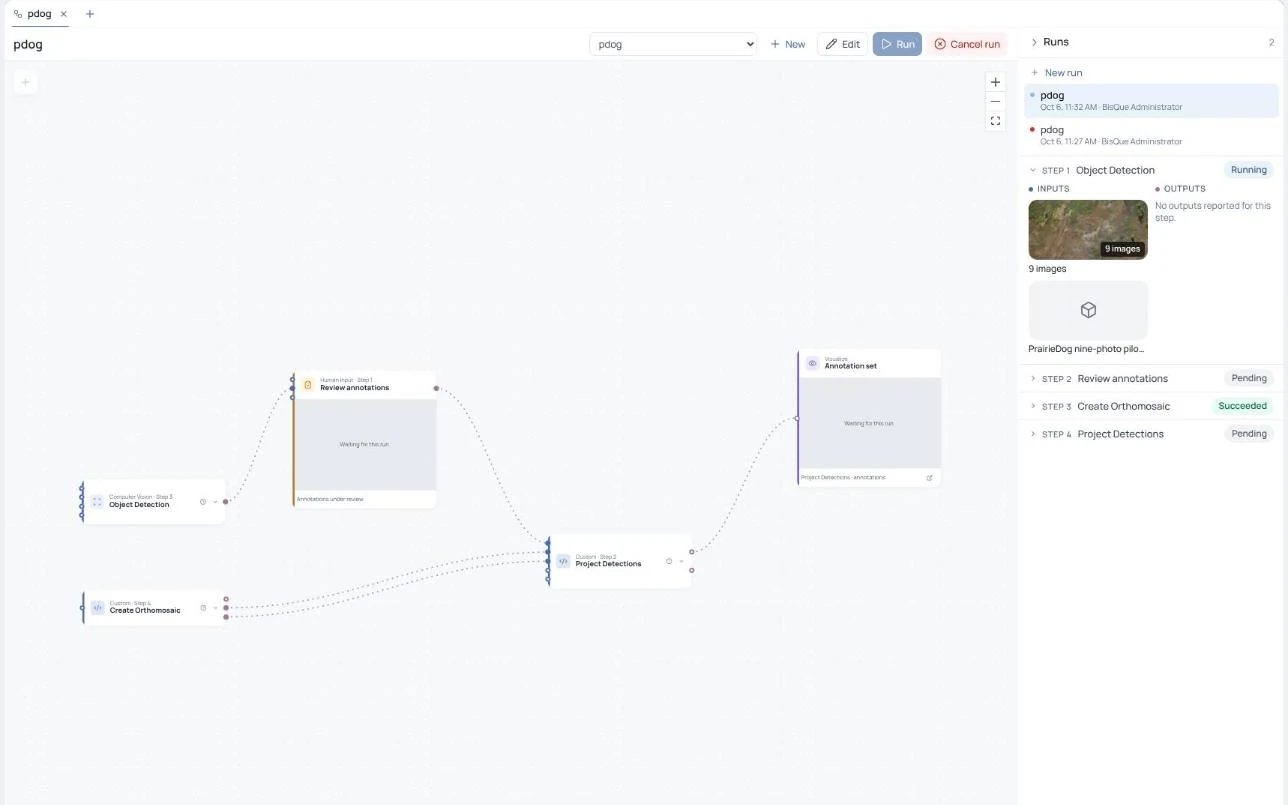Click the plus button at canvas top-left
The width and height of the screenshot is (1288, 805).
point(26,82)
